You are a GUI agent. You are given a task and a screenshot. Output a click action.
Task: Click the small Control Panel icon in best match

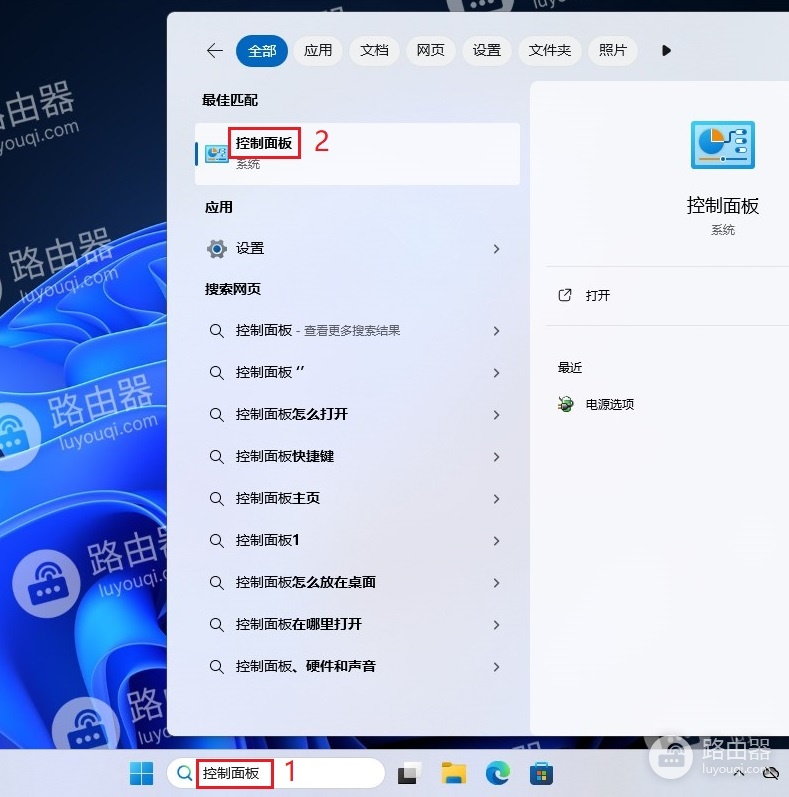(217, 154)
